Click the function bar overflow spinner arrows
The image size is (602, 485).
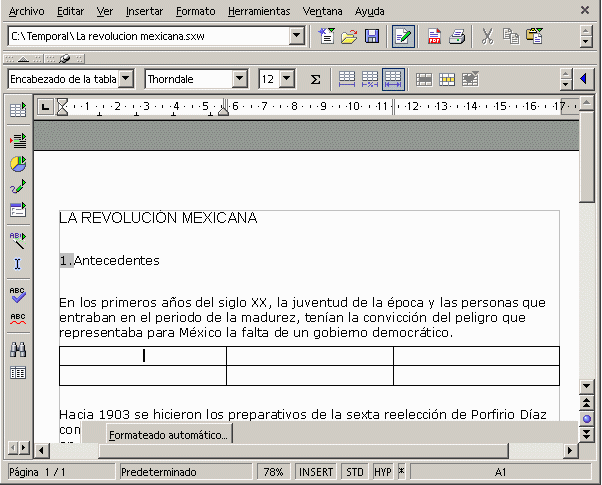pos(585,36)
